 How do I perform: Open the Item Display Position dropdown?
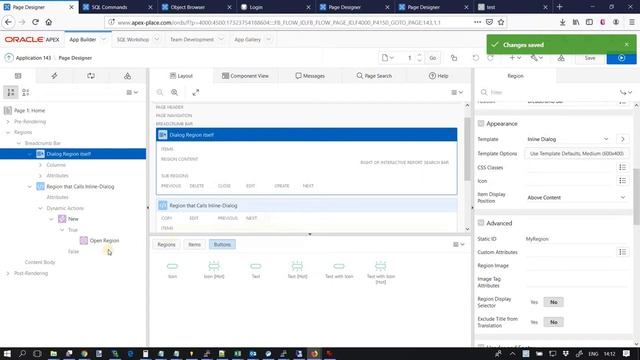click(x=576, y=198)
